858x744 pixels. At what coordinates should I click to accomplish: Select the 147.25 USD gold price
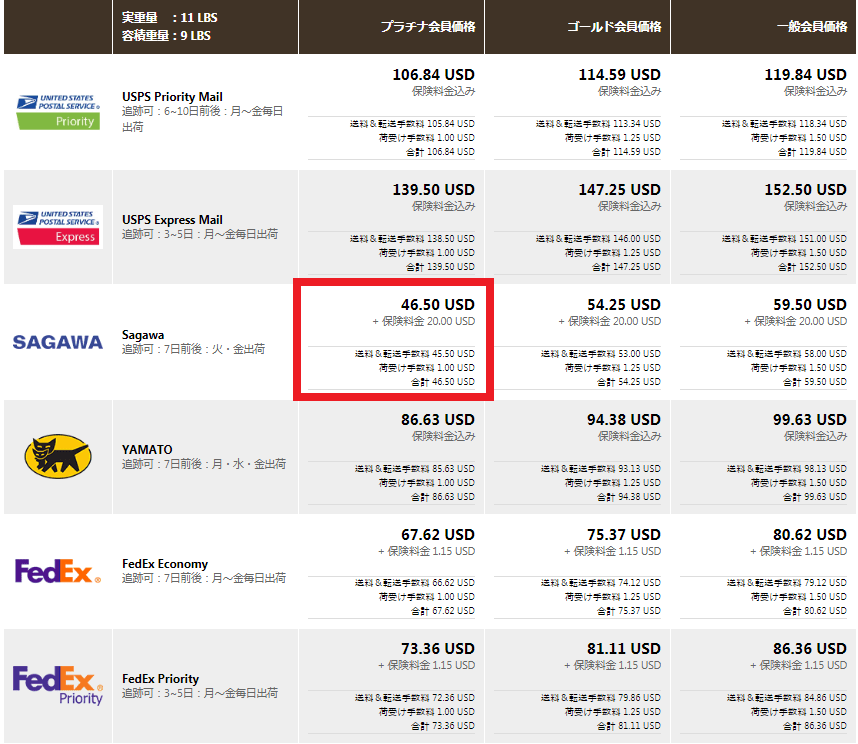[619, 190]
